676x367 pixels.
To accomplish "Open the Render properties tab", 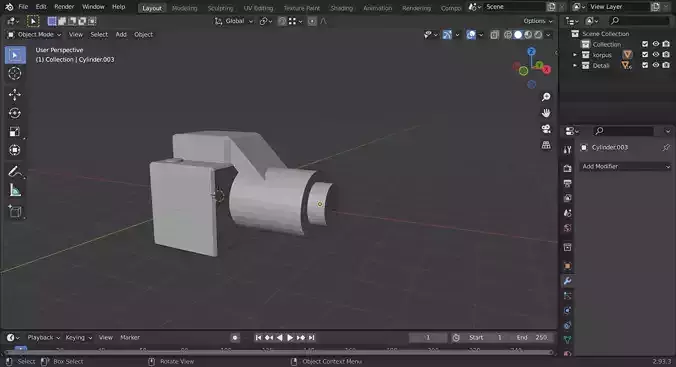I will pyautogui.click(x=567, y=169).
